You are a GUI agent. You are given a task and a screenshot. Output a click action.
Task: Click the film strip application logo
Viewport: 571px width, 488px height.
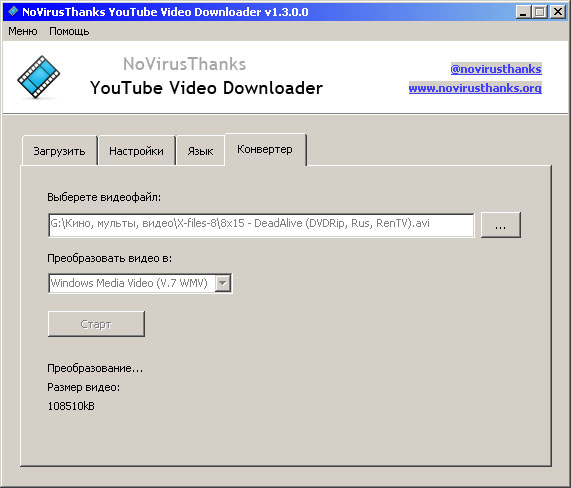coord(39,76)
